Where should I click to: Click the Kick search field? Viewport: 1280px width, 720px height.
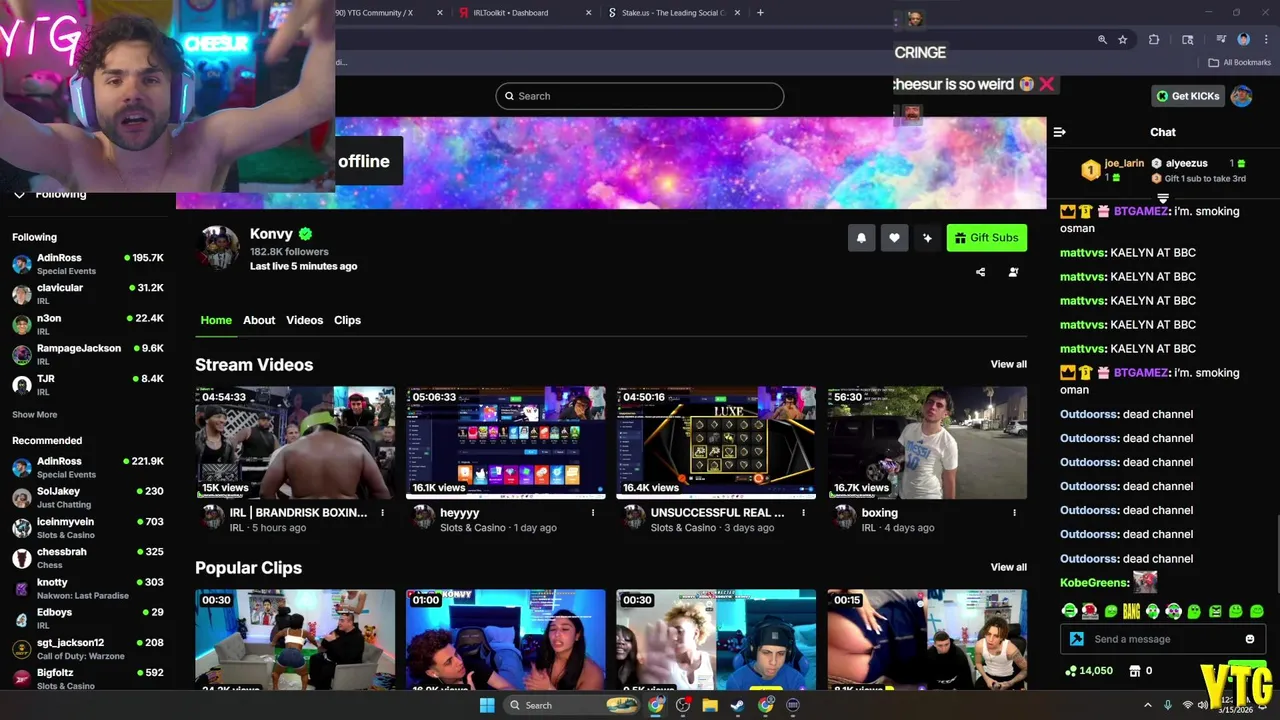(640, 96)
